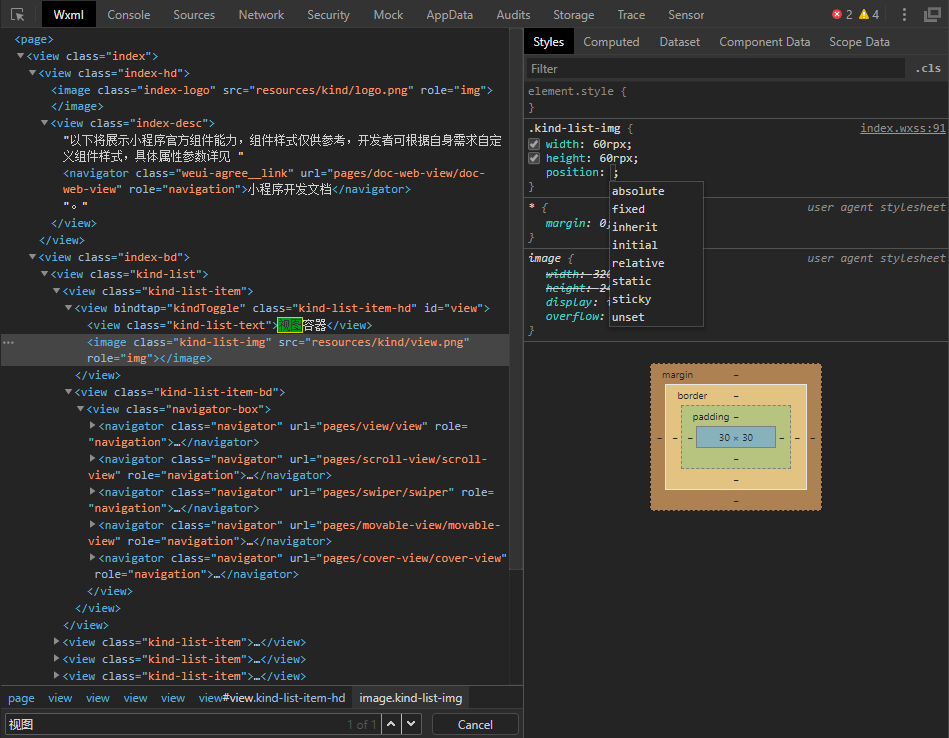The image size is (949, 738).
Task: Switch to the Sources tab
Action: 194,15
